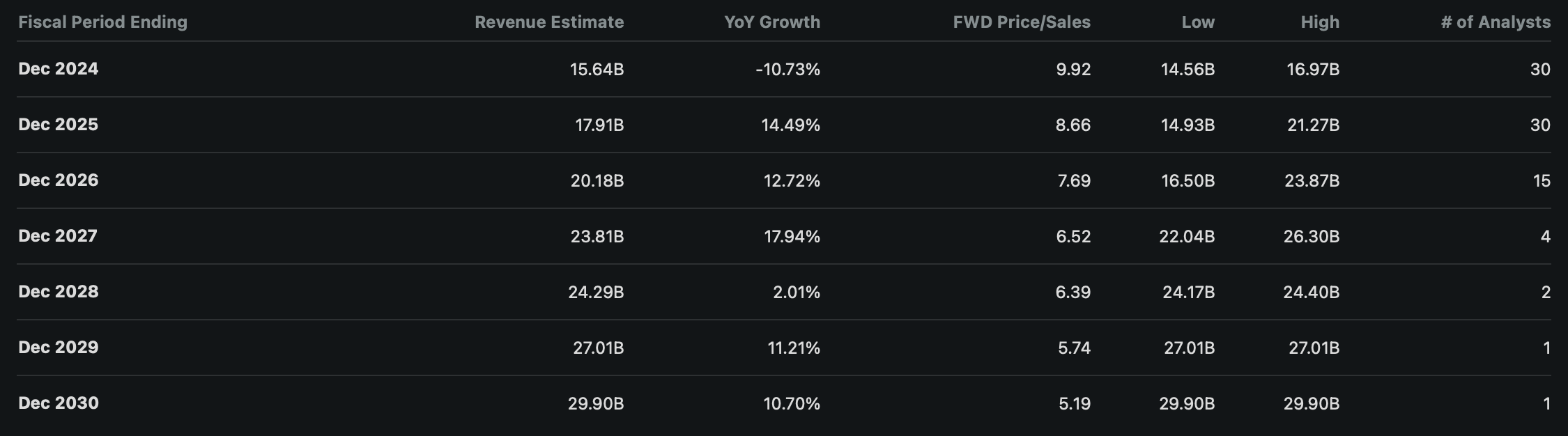Select the 8.66 forward price/sales value
1568x436 pixels.
pos(1073,125)
